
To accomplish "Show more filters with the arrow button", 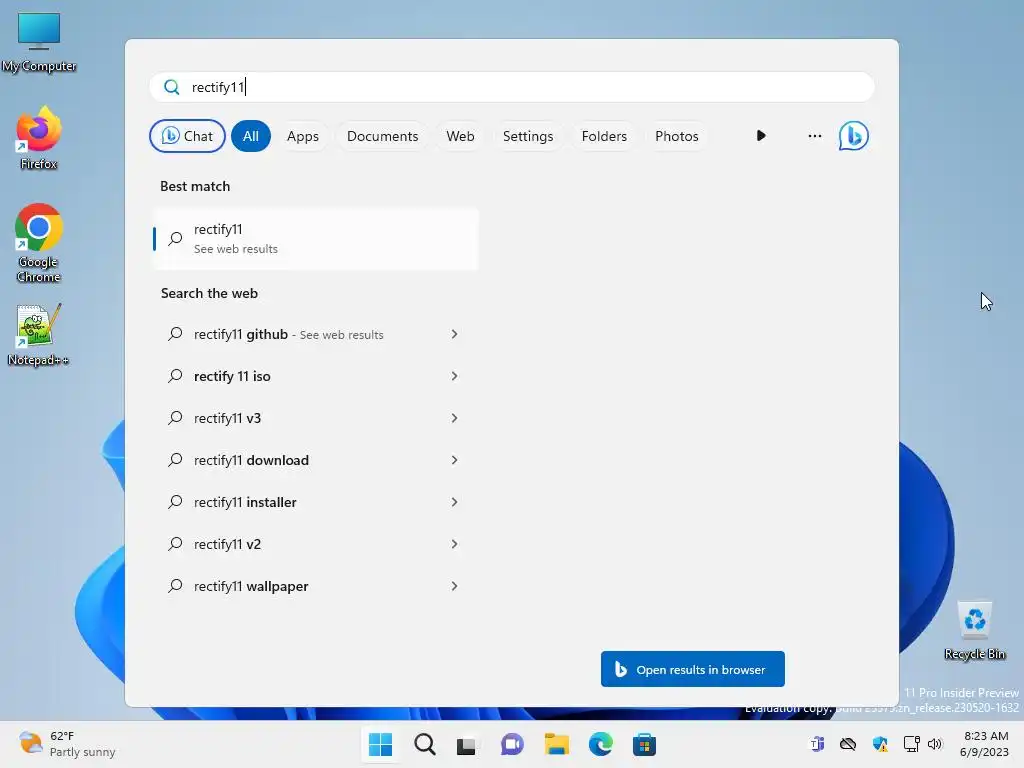I will pos(761,136).
